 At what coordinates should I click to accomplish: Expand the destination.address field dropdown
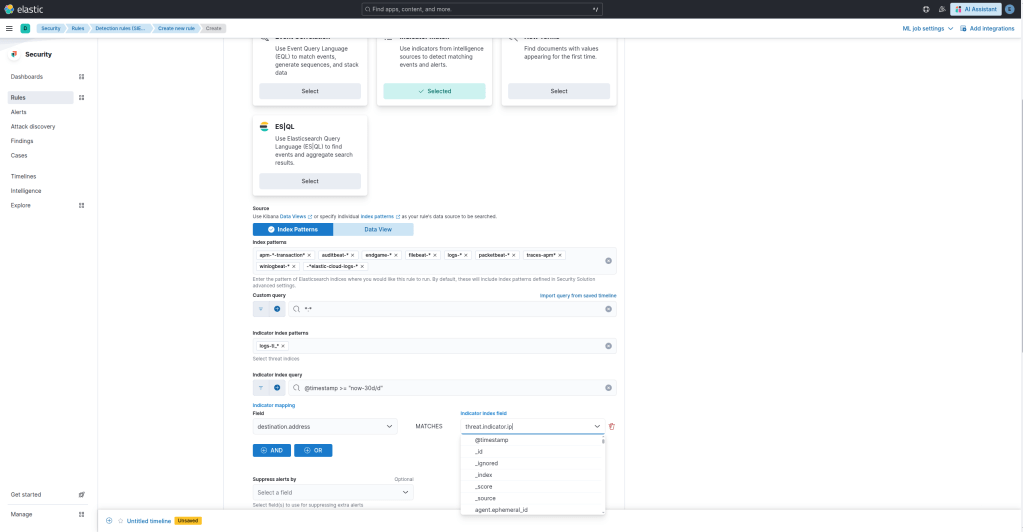tap(390, 427)
